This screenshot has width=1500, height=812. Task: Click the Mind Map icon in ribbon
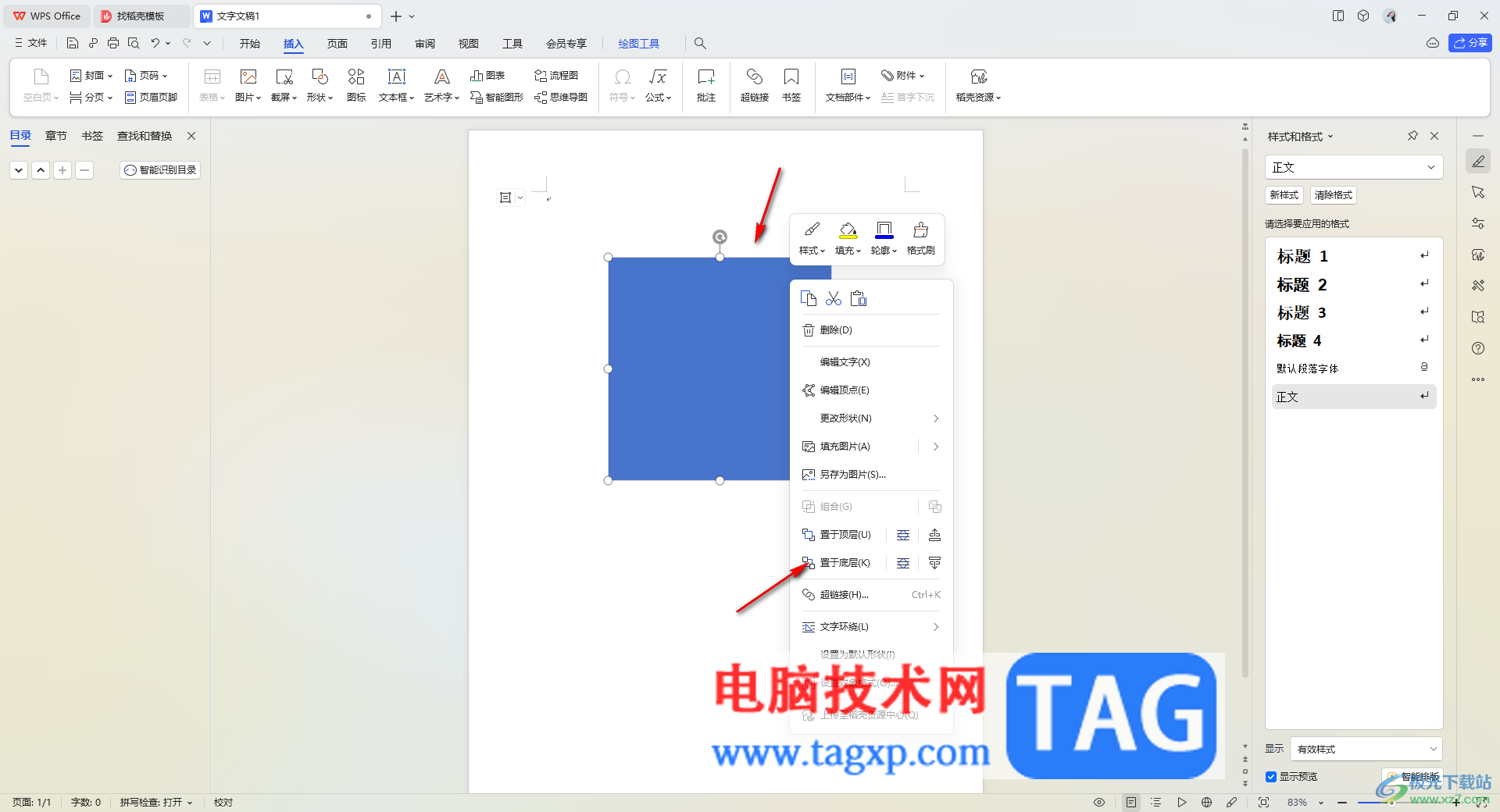561,98
